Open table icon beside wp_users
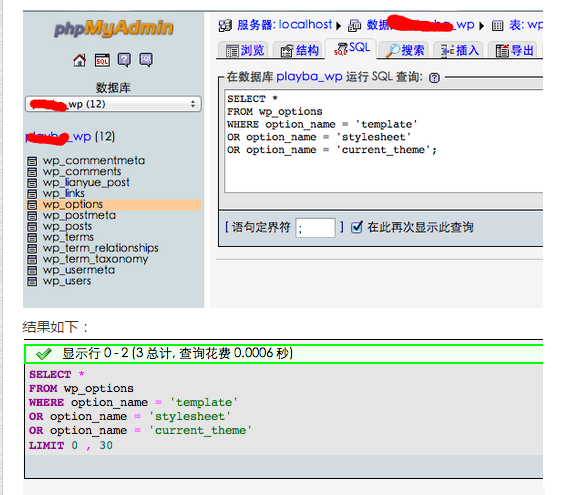 [32, 281]
